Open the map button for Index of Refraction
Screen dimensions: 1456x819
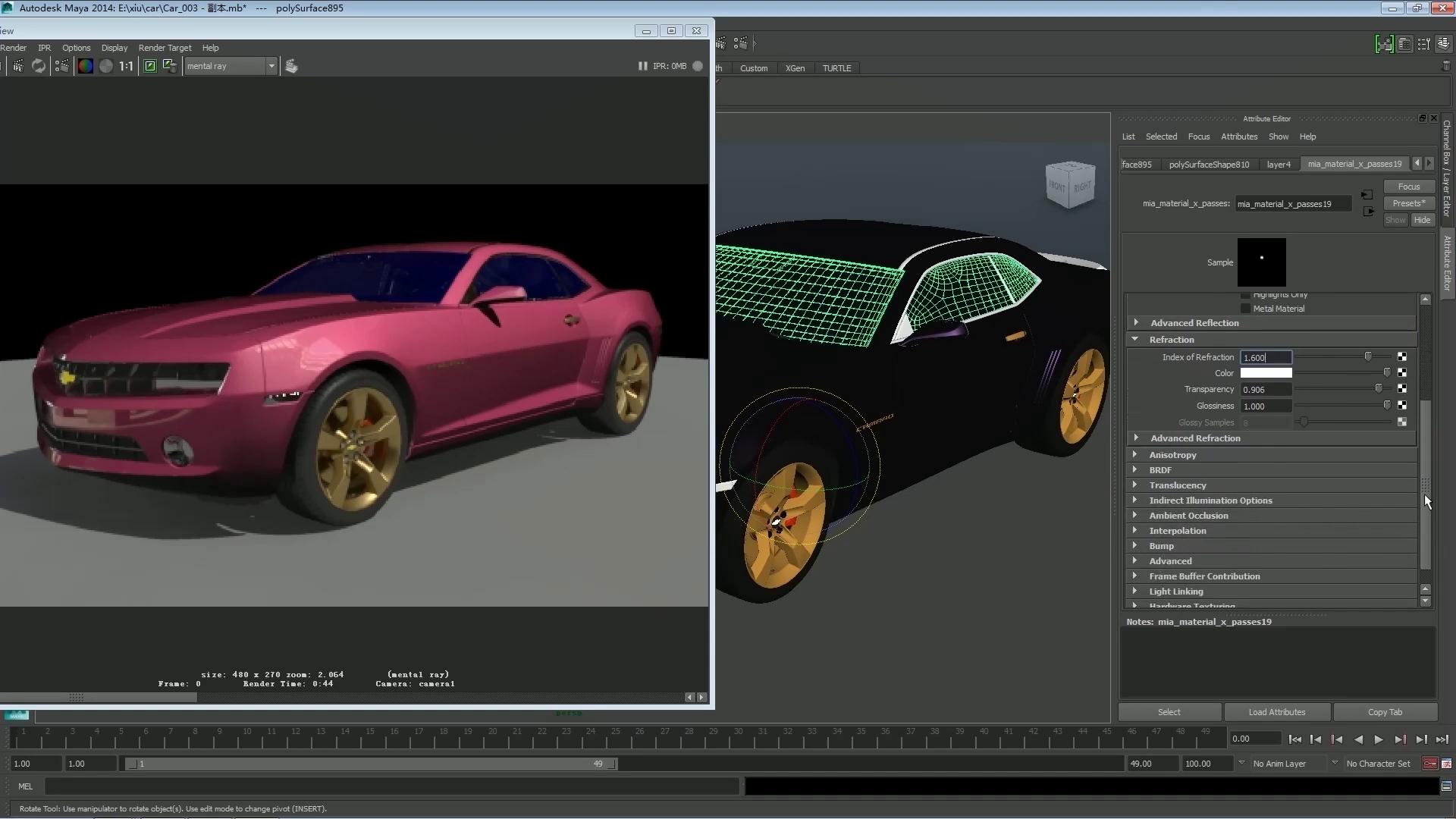(1402, 357)
